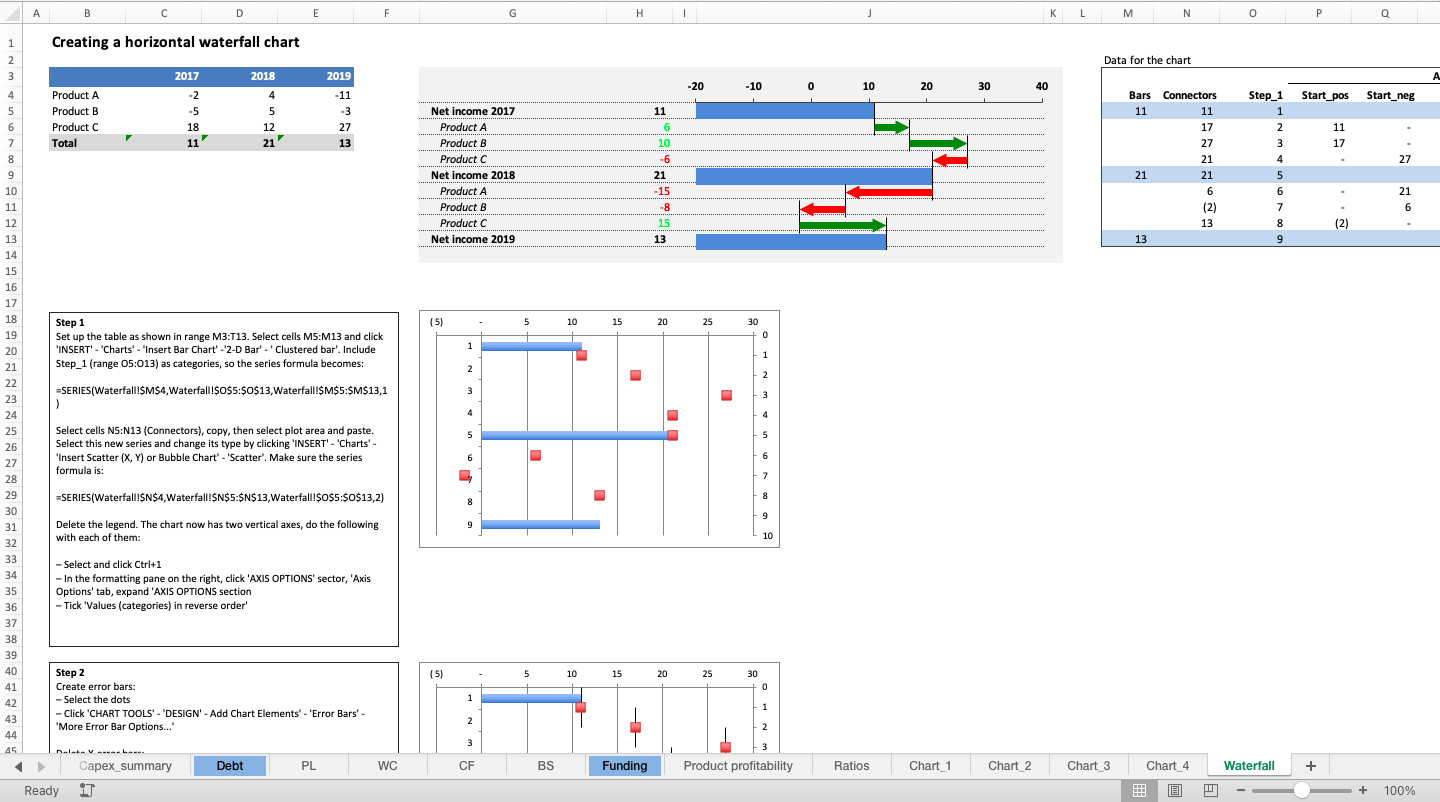Screen dimensions: 1440x802
Task: Select column A header
Action: (37, 13)
